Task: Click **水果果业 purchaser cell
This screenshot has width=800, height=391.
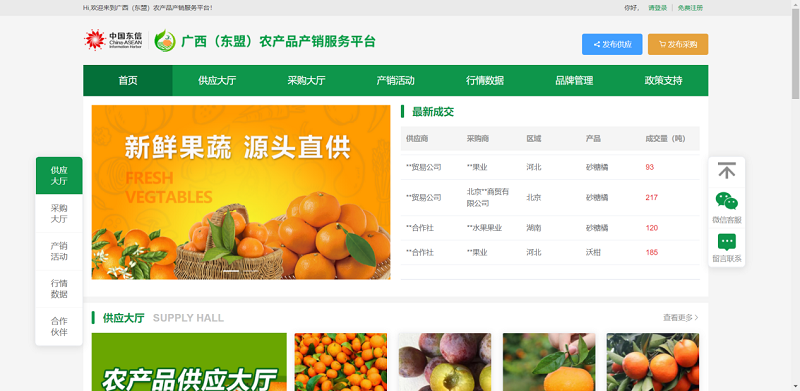Action: pyautogui.click(x=484, y=228)
